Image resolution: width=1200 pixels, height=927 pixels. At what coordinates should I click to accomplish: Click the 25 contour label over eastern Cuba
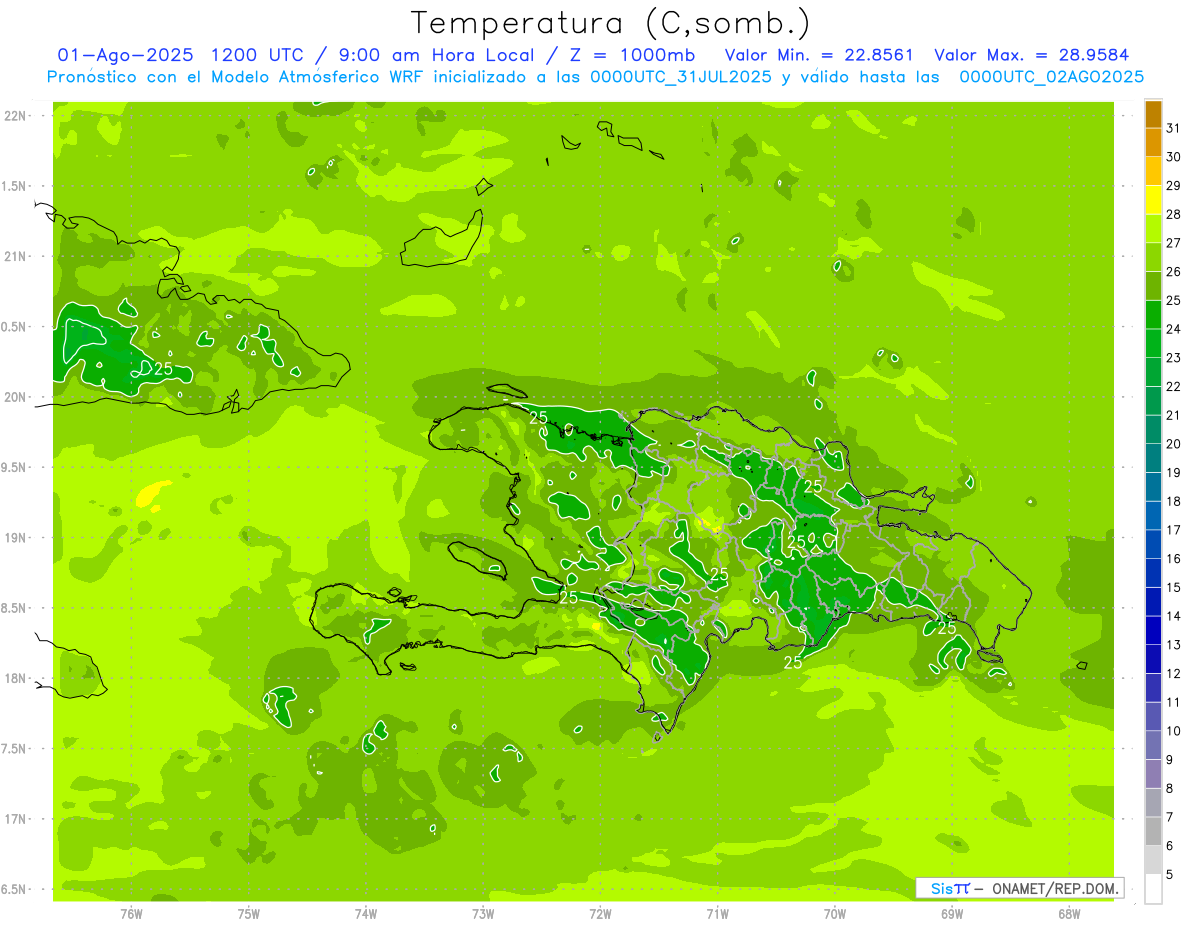click(163, 368)
